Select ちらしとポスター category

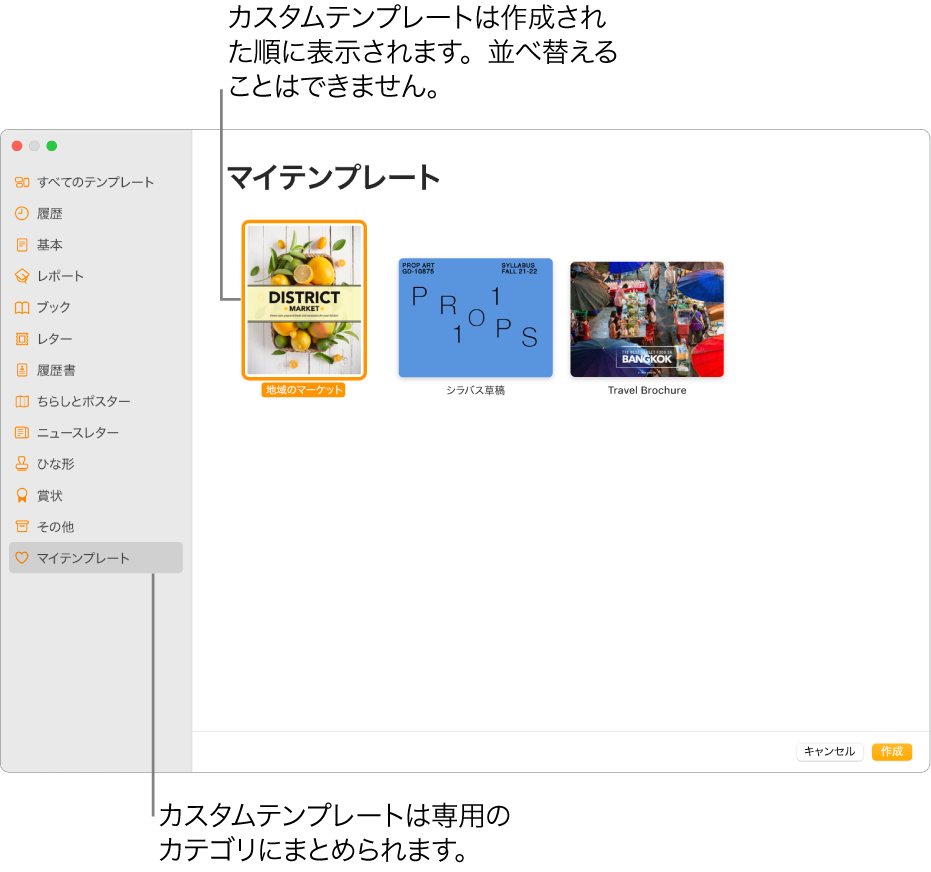84,401
